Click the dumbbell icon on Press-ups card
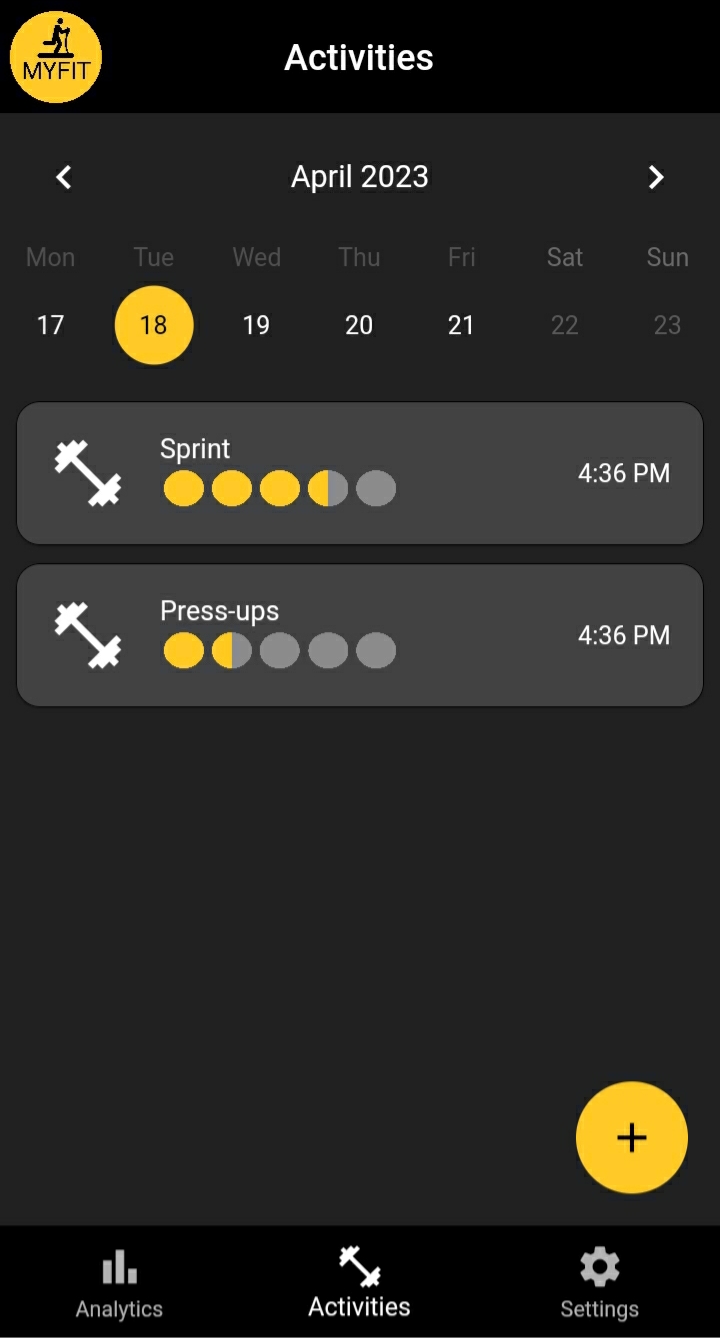 pos(88,635)
